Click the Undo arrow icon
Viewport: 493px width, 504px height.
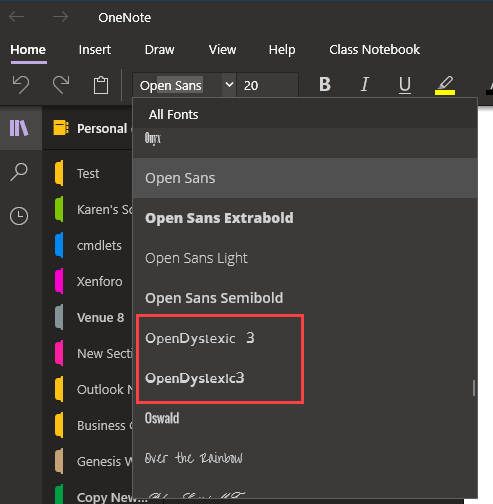point(21,85)
